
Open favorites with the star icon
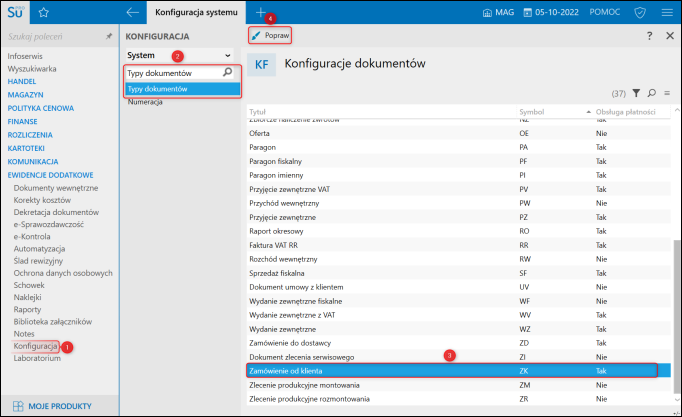point(43,13)
